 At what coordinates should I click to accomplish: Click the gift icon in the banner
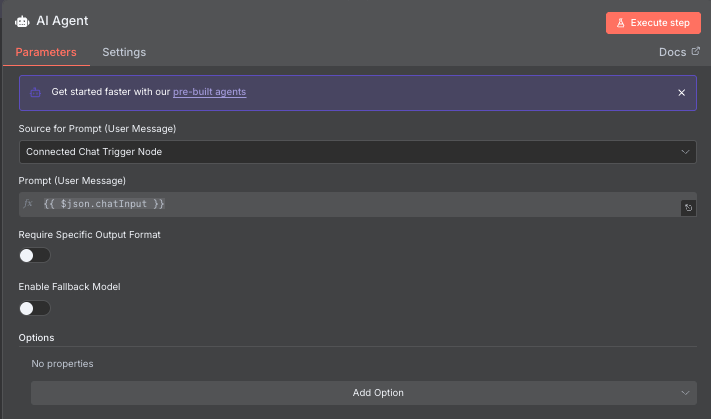[x=35, y=92]
